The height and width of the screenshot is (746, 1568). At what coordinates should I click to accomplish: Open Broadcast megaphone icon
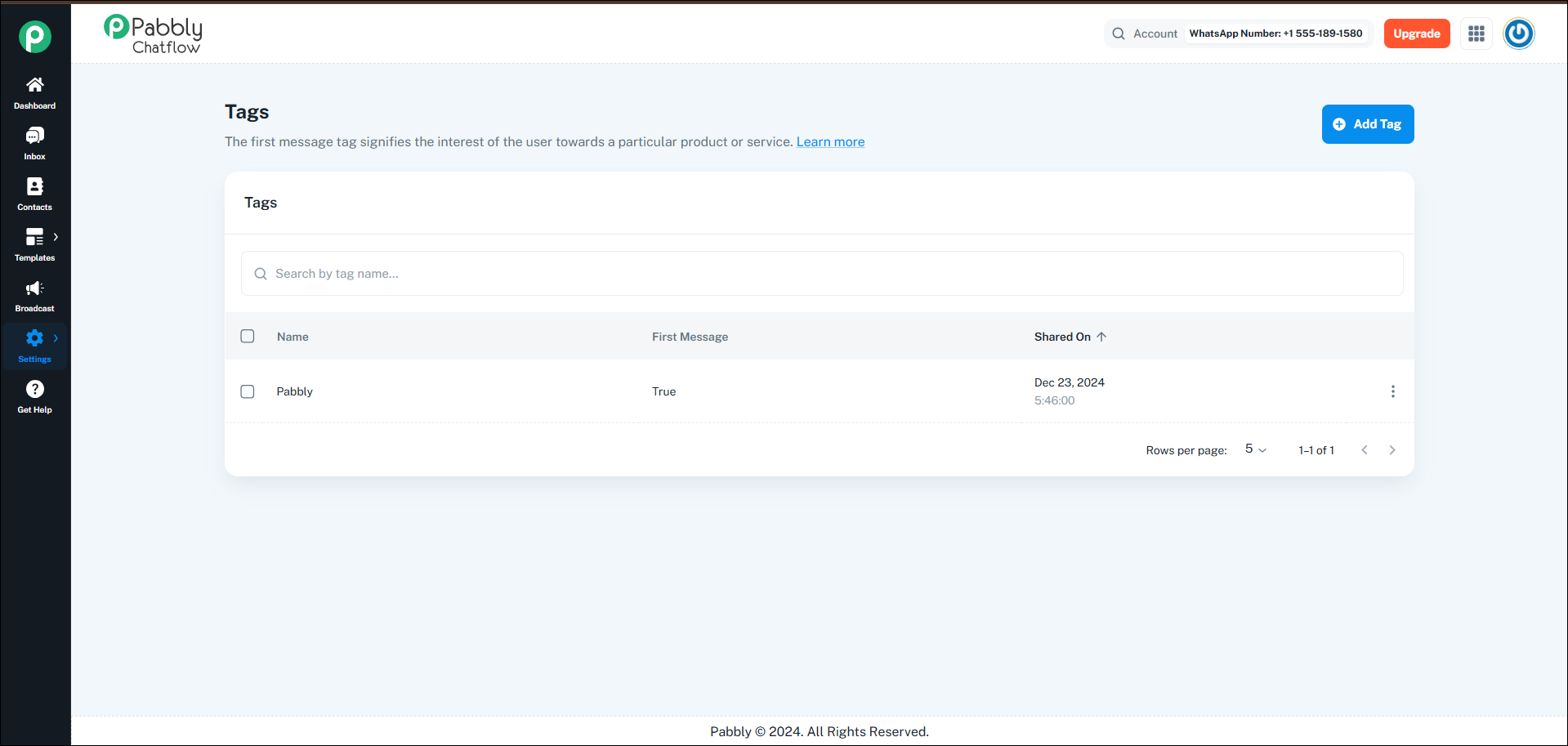point(34,288)
